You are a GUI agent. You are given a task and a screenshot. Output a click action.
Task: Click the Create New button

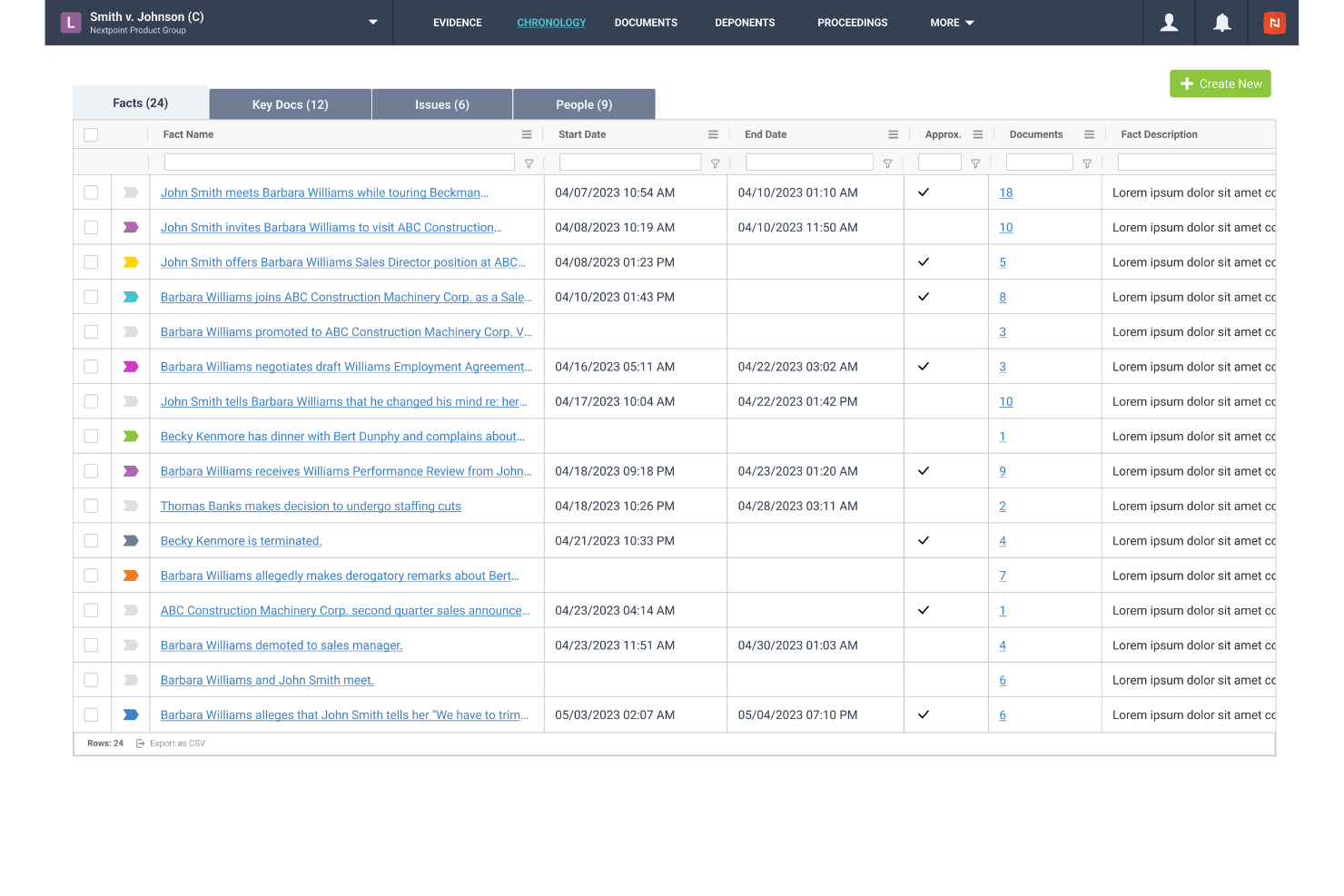point(1220,84)
